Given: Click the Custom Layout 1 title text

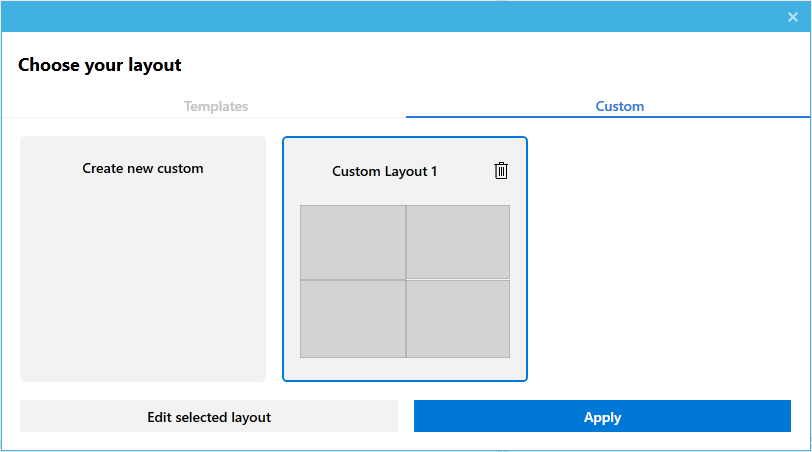Looking at the screenshot, I should [x=384, y=171].
